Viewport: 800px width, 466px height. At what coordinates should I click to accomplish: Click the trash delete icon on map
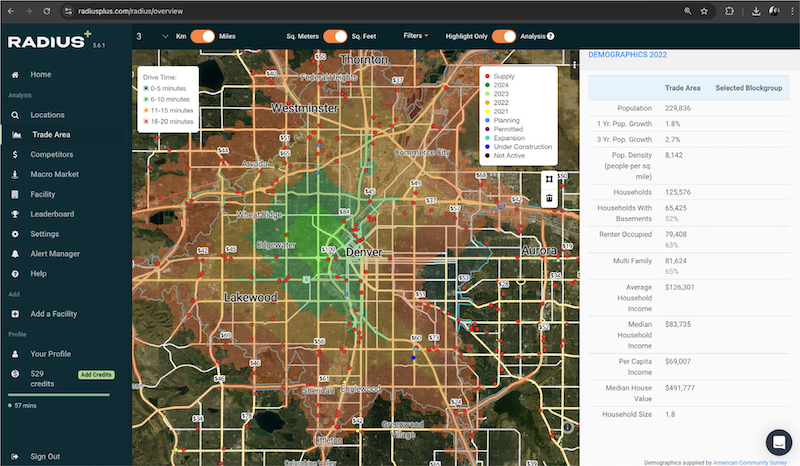(549, 199)
